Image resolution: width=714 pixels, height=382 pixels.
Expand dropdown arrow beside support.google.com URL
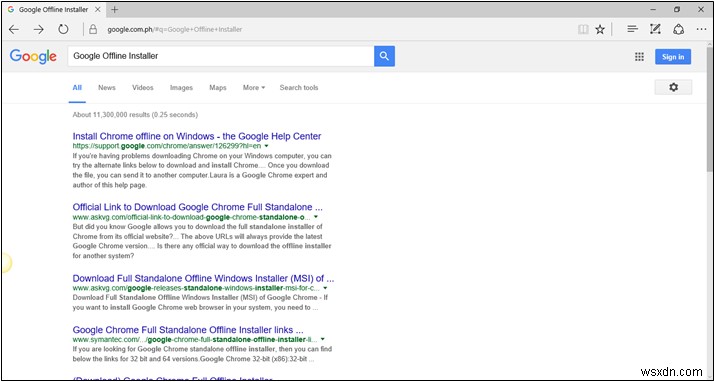(266, 146)
